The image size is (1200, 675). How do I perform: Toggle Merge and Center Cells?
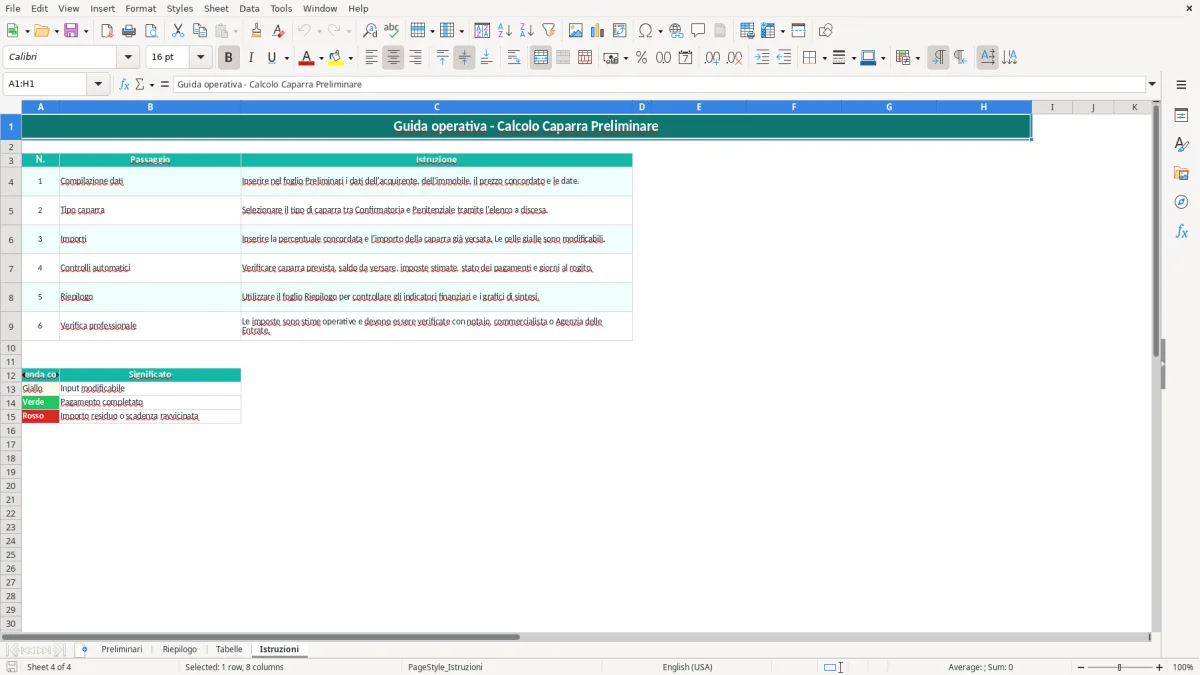[x=541, y=58]
